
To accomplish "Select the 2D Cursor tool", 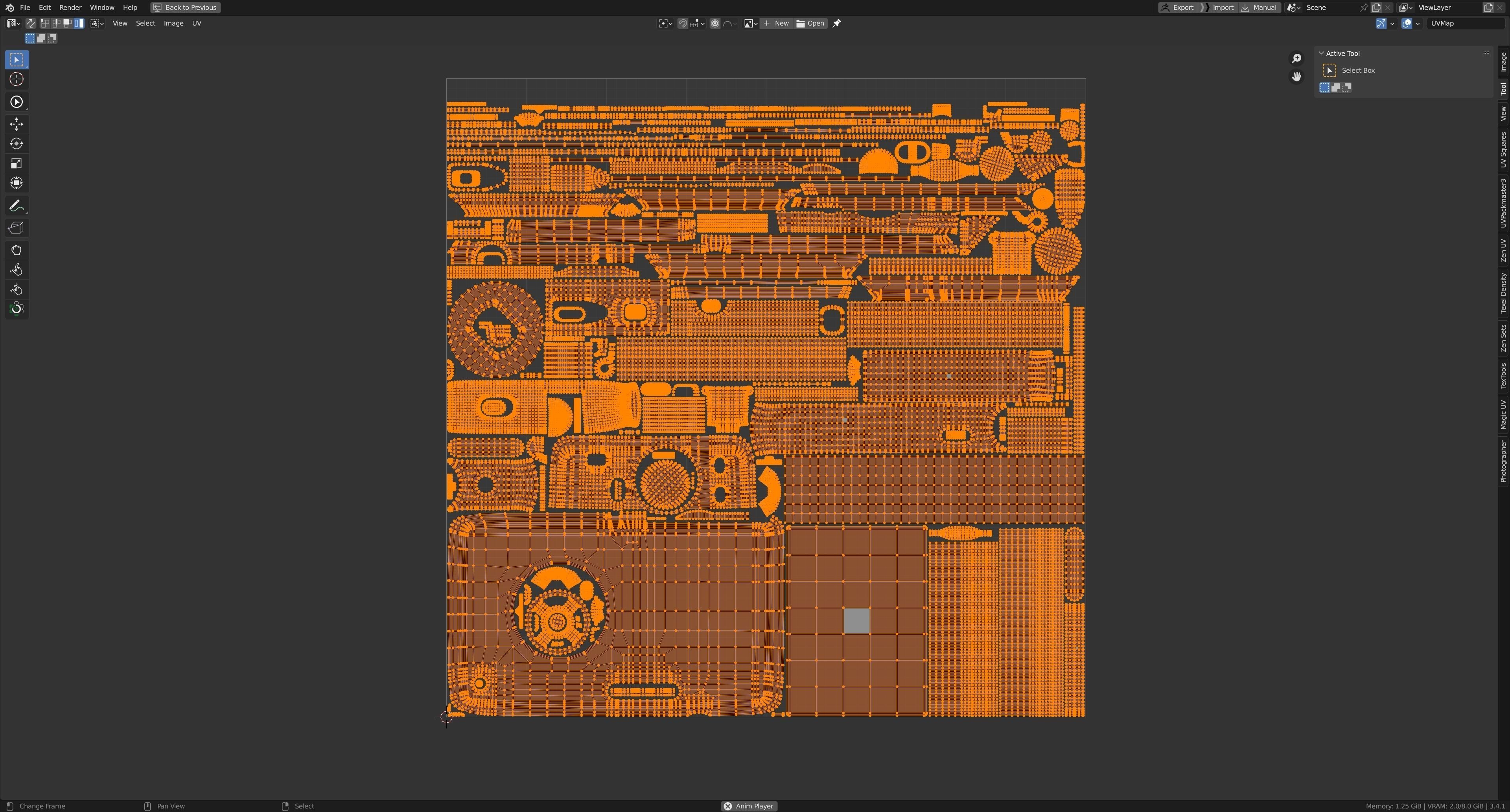I will pos(17,79).
